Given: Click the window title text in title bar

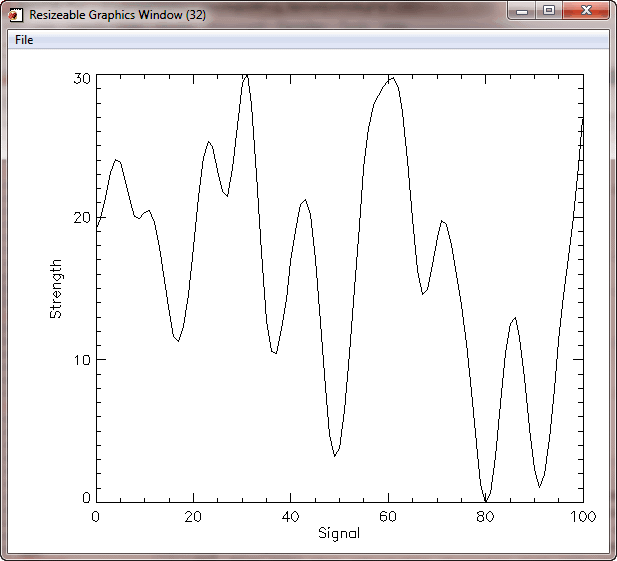Looking at the screenshot, I should [x=117, y=16].
